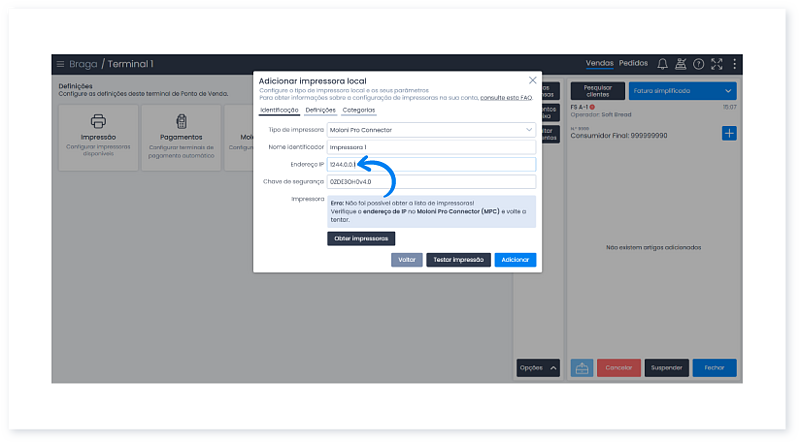Switch to the Pedidos tab

(633, 63)
